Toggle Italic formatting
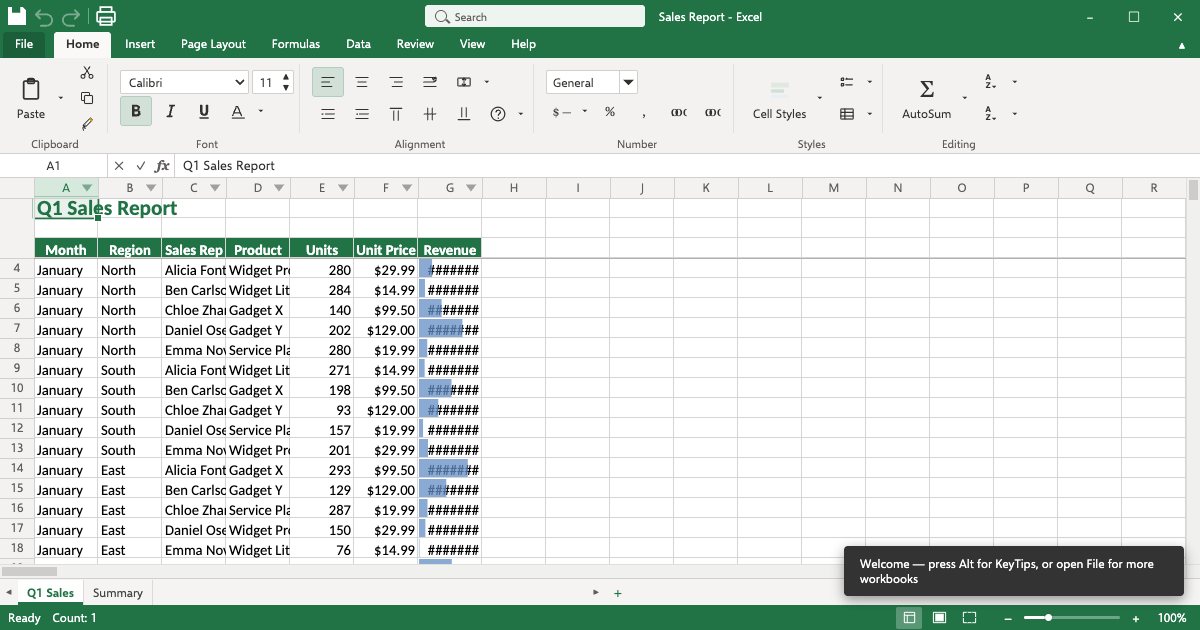This screenshot has height=630, width=1200. pos(170,111)
